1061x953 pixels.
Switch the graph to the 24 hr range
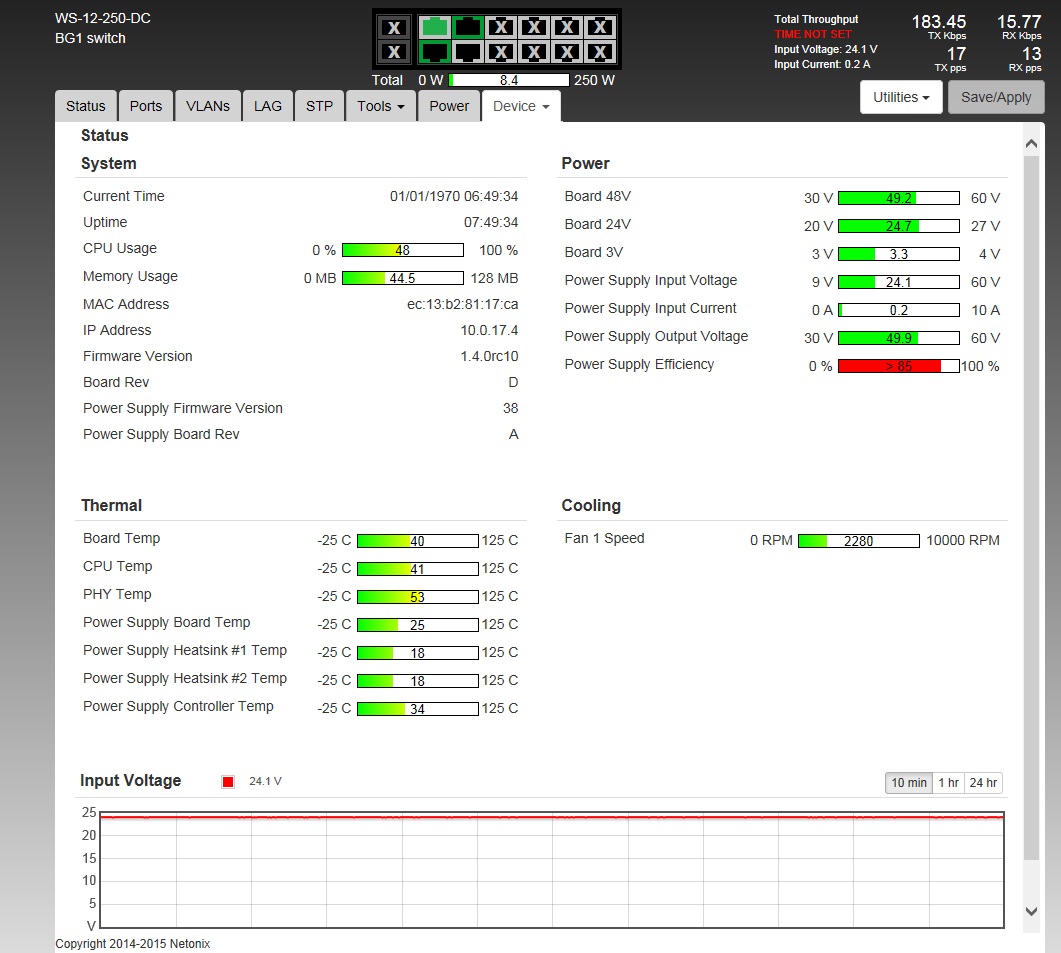983,783
